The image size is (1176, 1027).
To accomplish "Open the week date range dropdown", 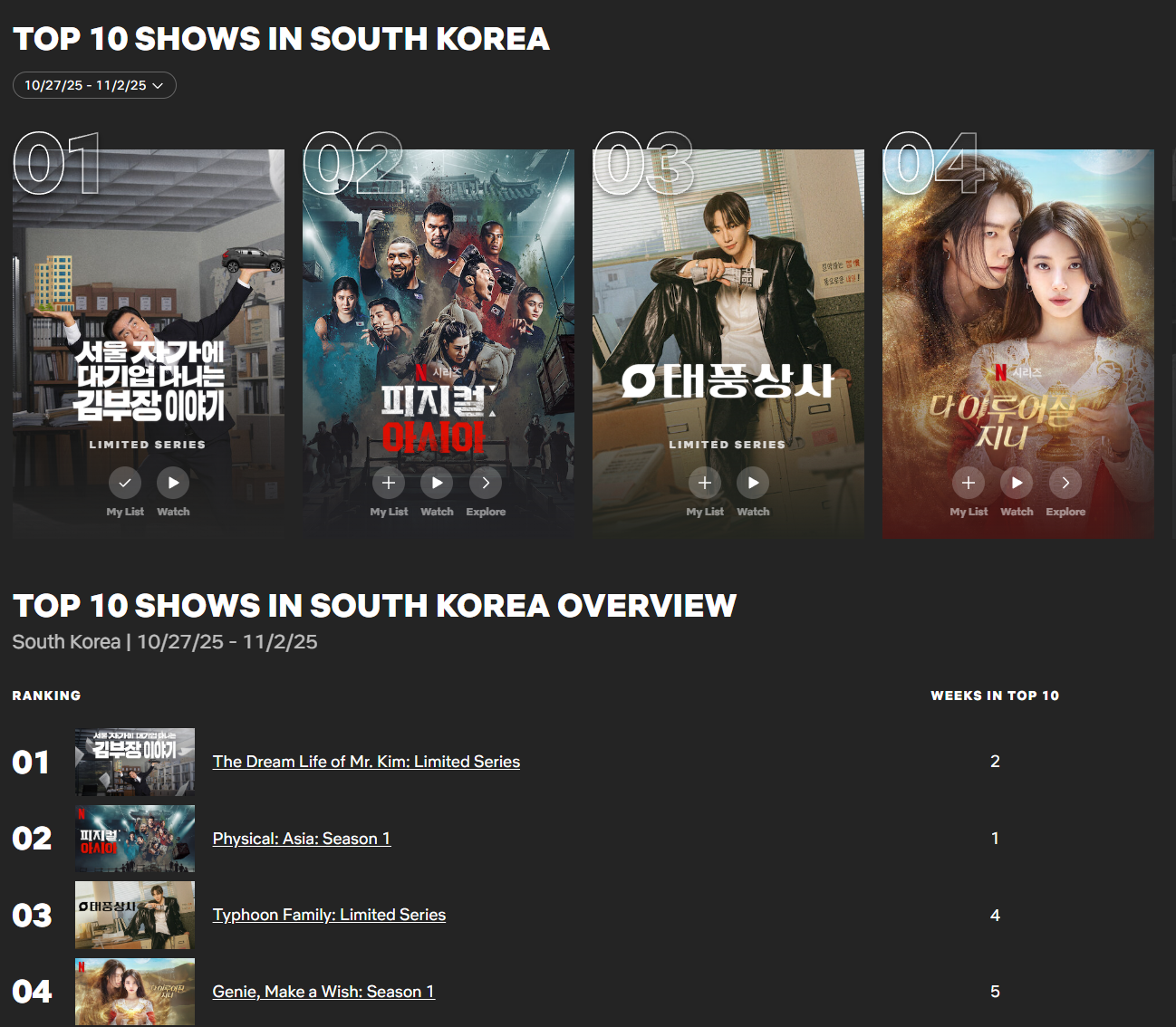I will 94,85.
